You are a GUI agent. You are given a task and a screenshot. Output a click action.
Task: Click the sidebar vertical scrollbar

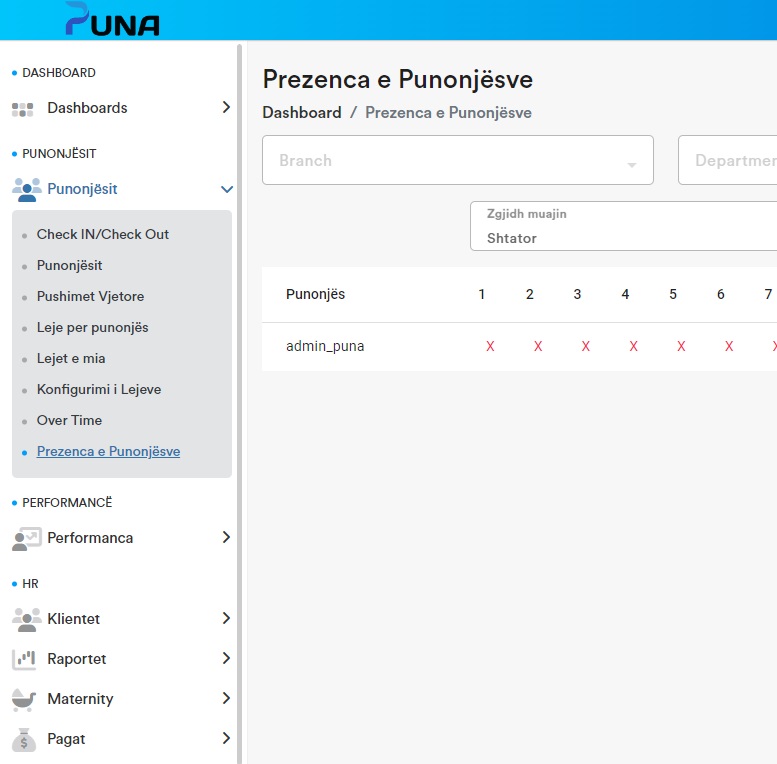(x=239, y=400)
